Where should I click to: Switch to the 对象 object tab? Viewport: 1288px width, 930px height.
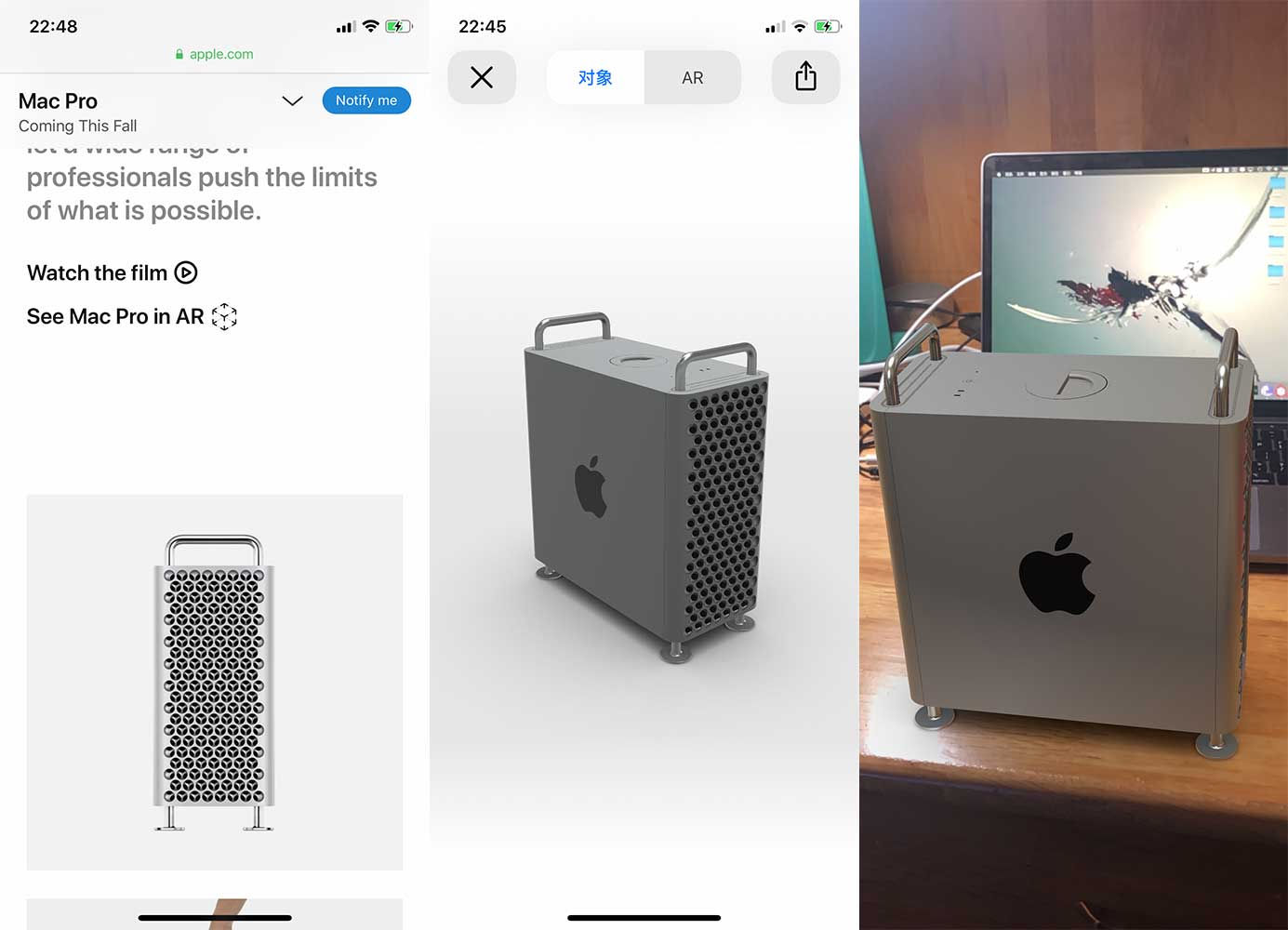click(595, 77)
